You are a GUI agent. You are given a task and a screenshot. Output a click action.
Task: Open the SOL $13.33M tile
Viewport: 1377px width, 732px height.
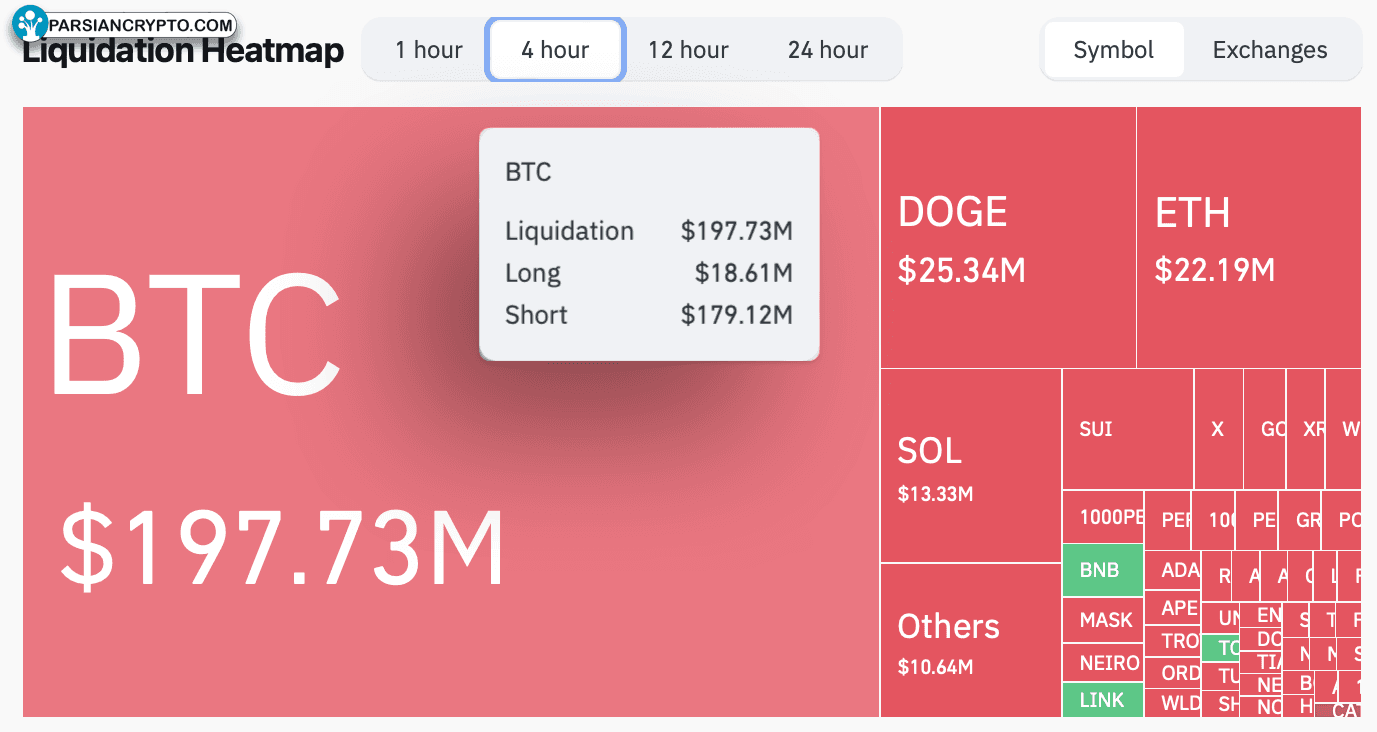[x=971, y=466]
